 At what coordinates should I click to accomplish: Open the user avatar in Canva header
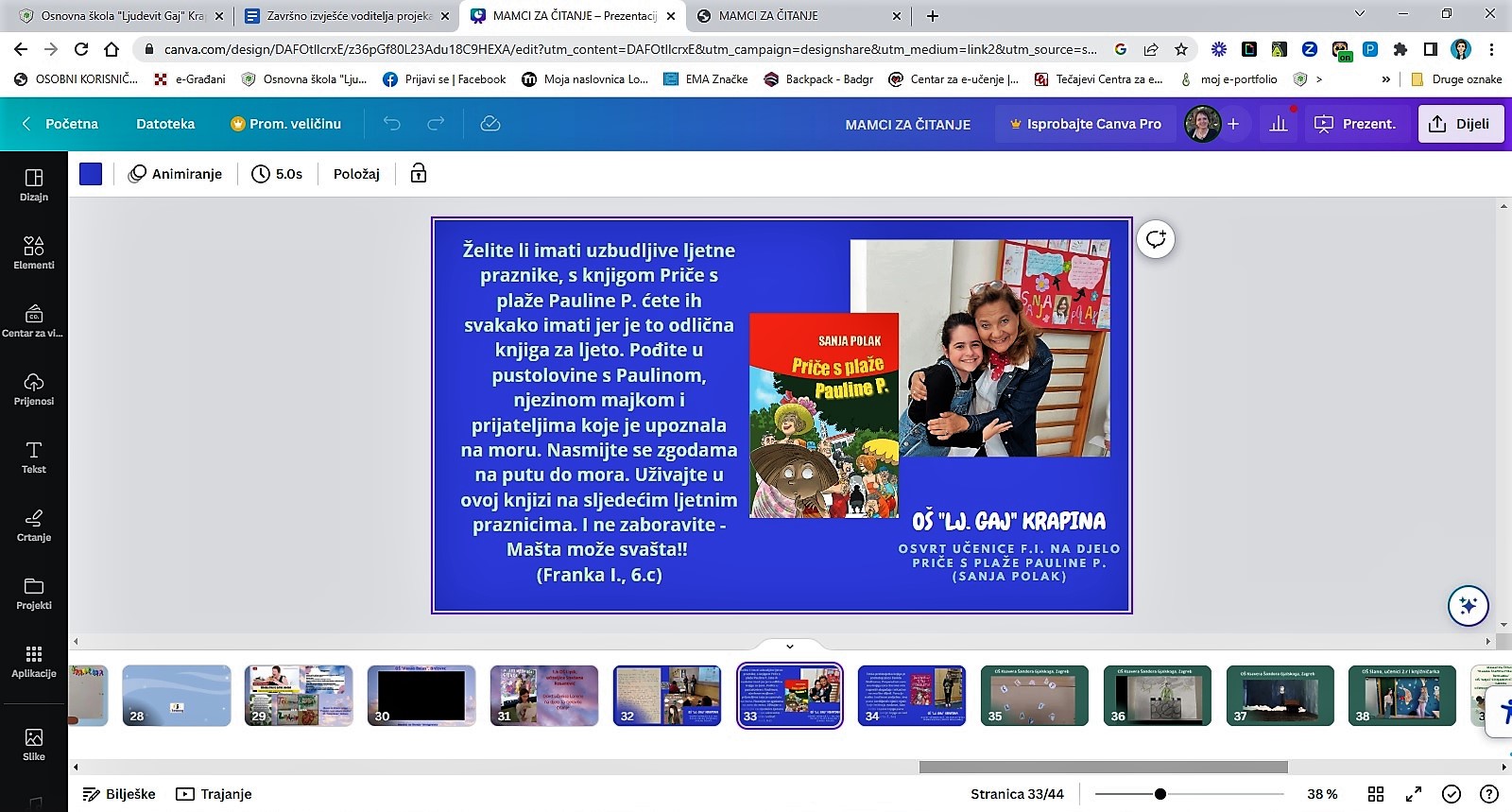click(1202, 124)
